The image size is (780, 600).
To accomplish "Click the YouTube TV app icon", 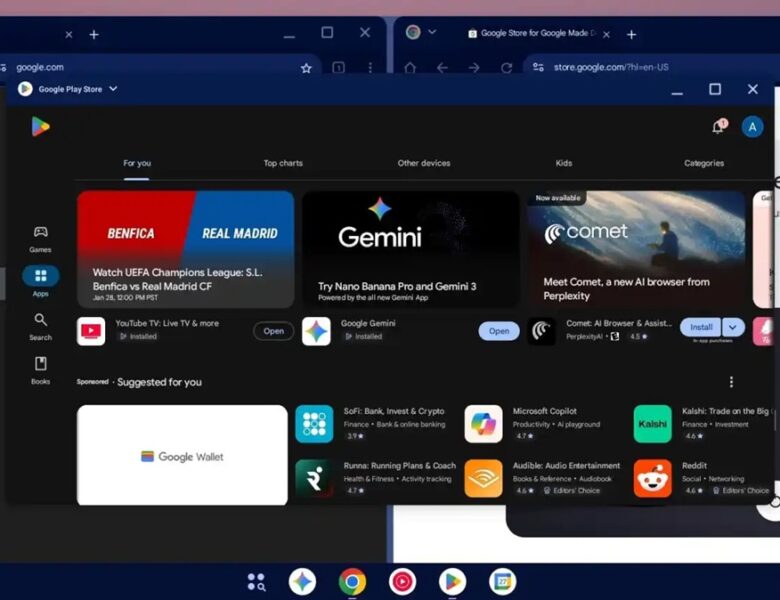I will [91, 331].
